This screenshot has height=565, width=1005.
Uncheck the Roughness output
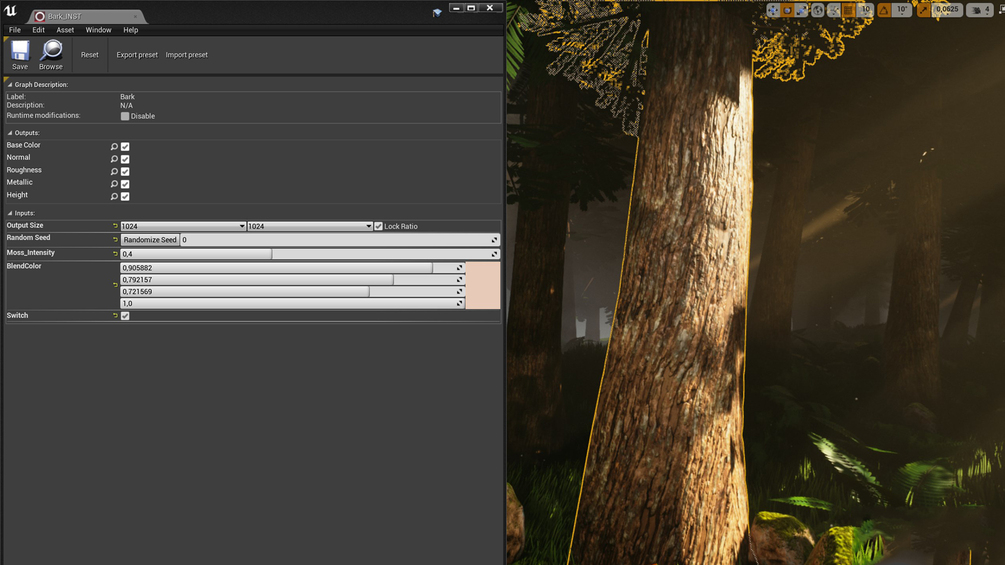[125, 172]
